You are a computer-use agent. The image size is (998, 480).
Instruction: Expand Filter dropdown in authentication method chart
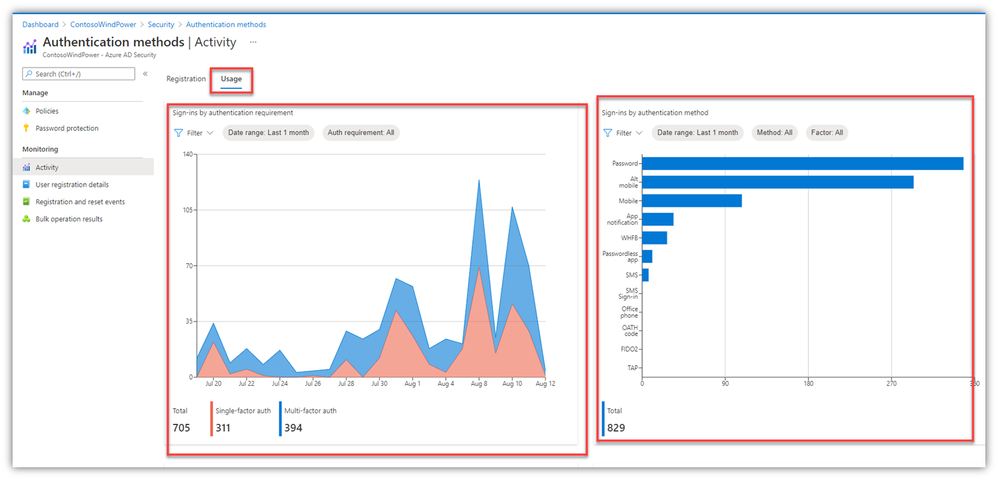(x=622, y=133)
